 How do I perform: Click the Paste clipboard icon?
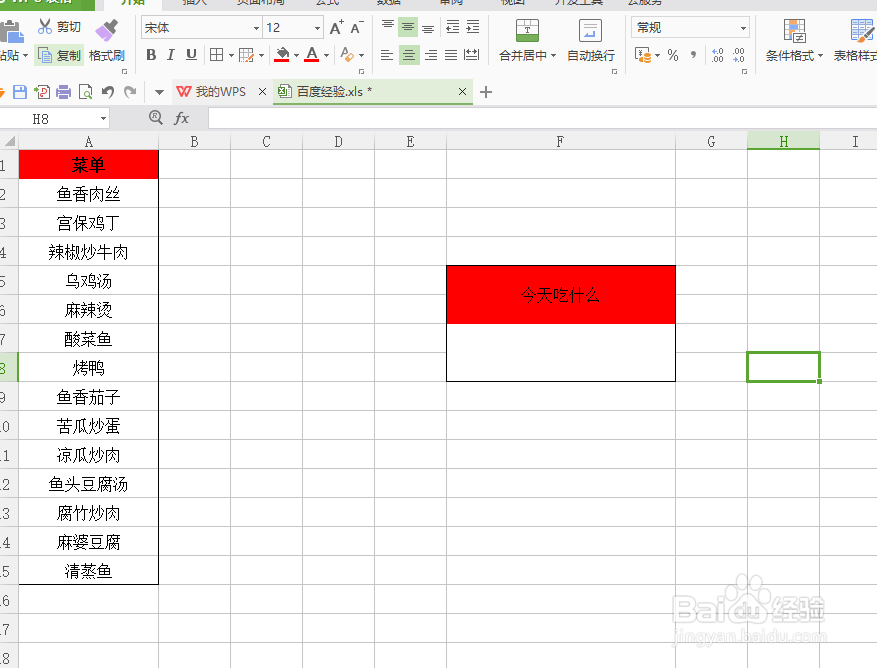[11, 31]
